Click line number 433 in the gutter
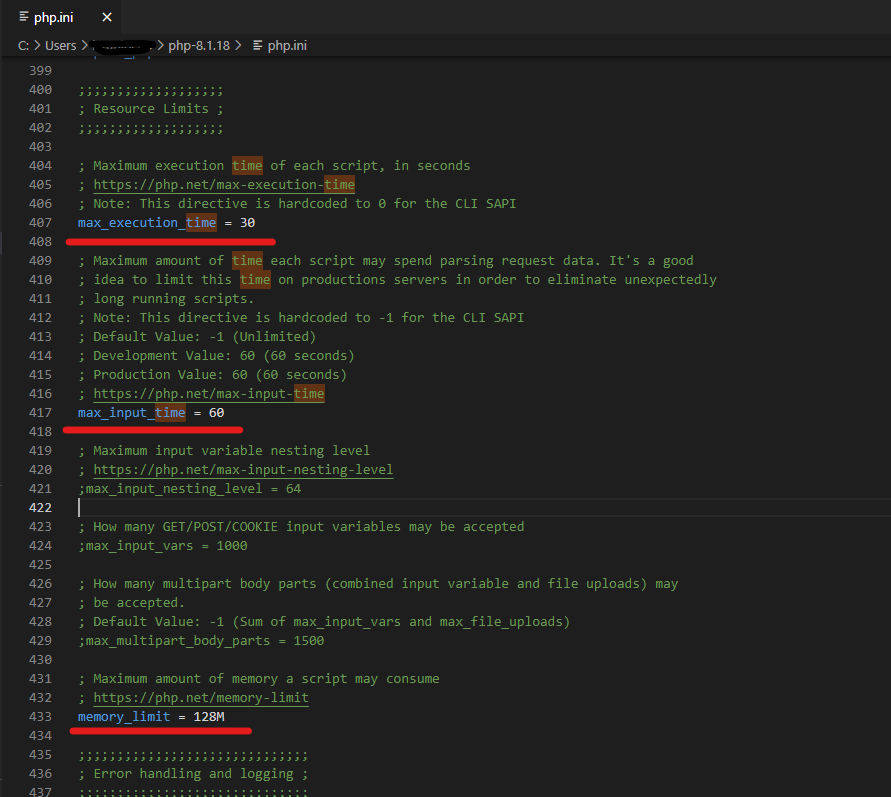This screenshot has width=891, height=797. tap(40, 717)
